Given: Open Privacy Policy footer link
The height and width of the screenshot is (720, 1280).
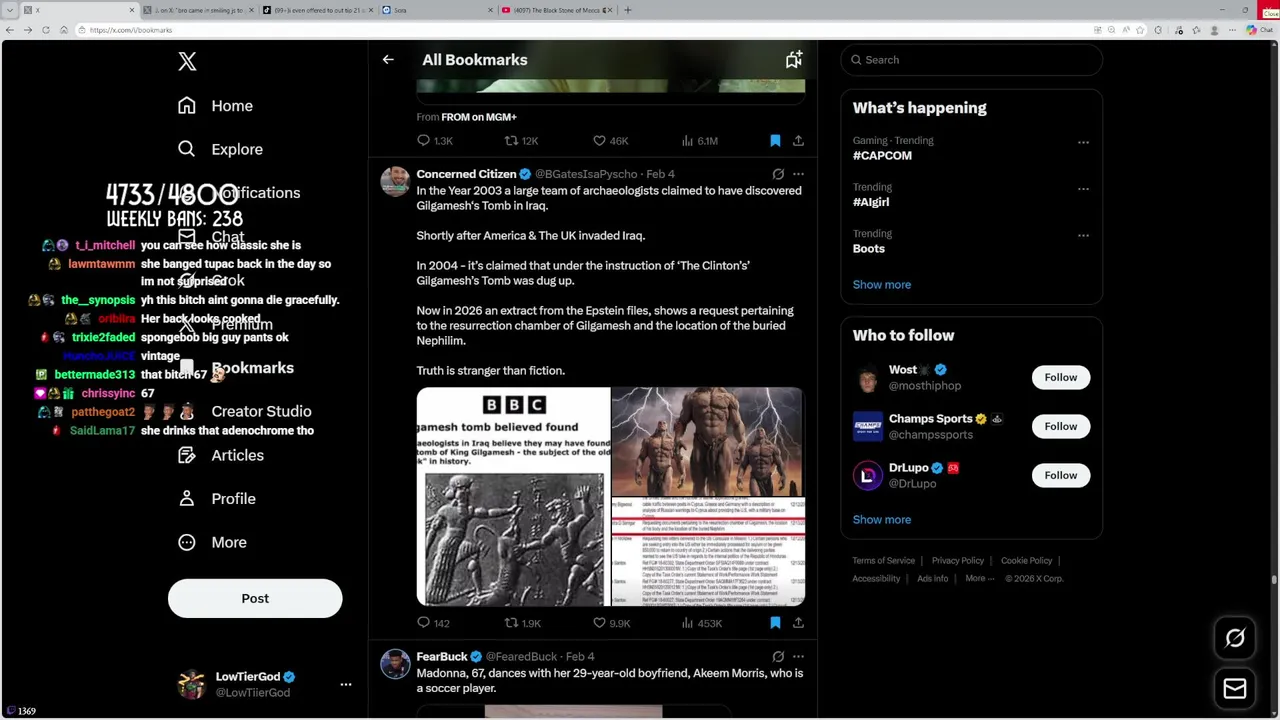Looking at the screenshot, I should tap(958, 561).
